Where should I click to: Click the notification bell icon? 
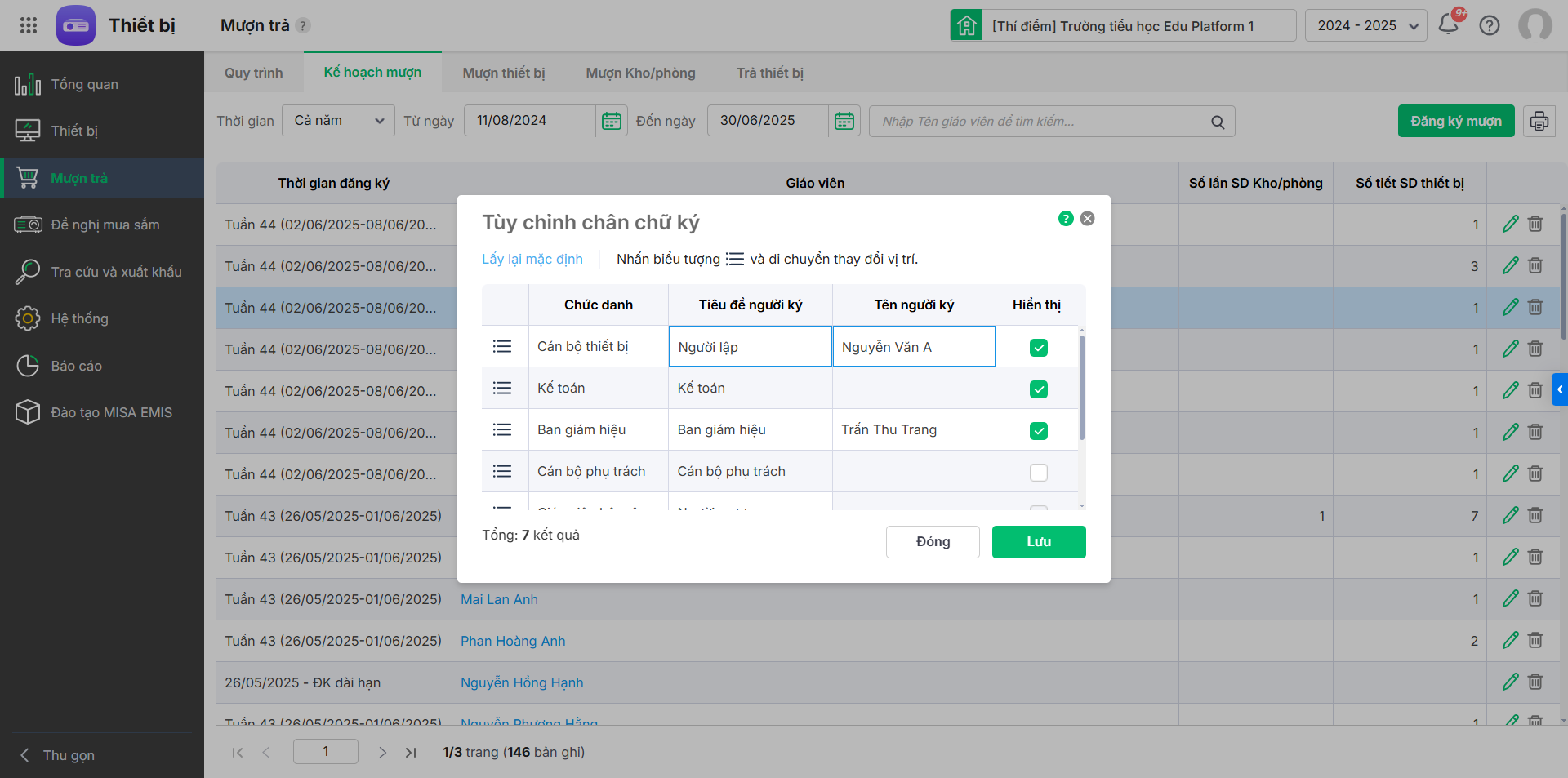pos(1449,25)
